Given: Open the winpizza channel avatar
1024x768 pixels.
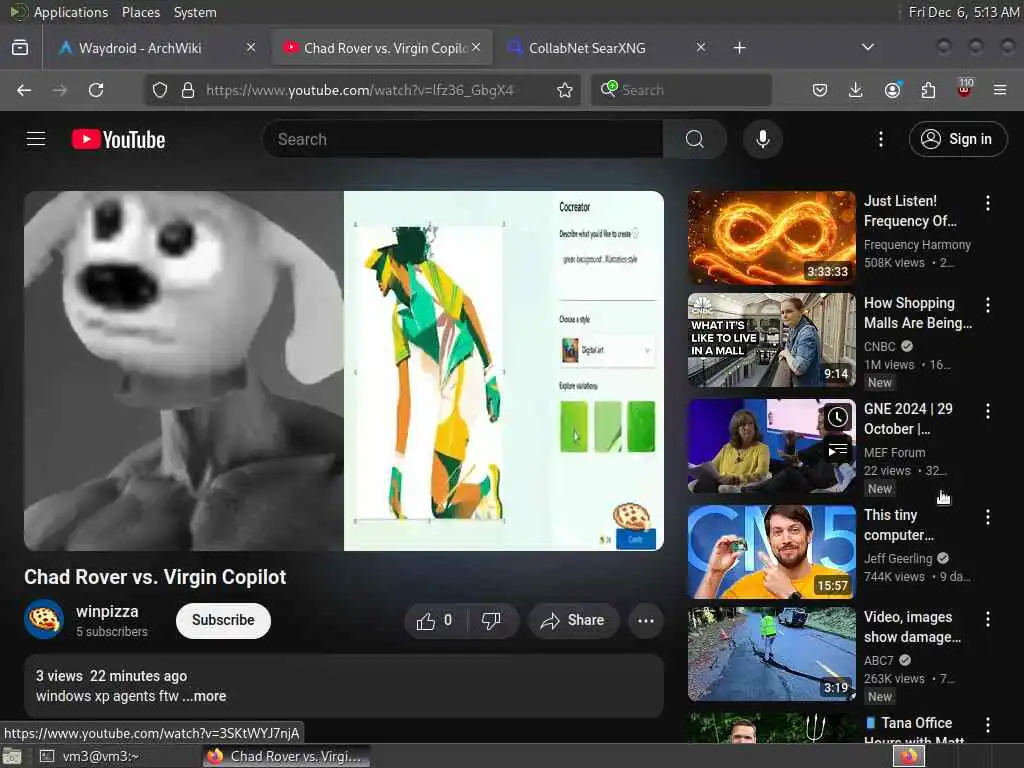Looking at the screenshot, I should click(x=44, y=619).
